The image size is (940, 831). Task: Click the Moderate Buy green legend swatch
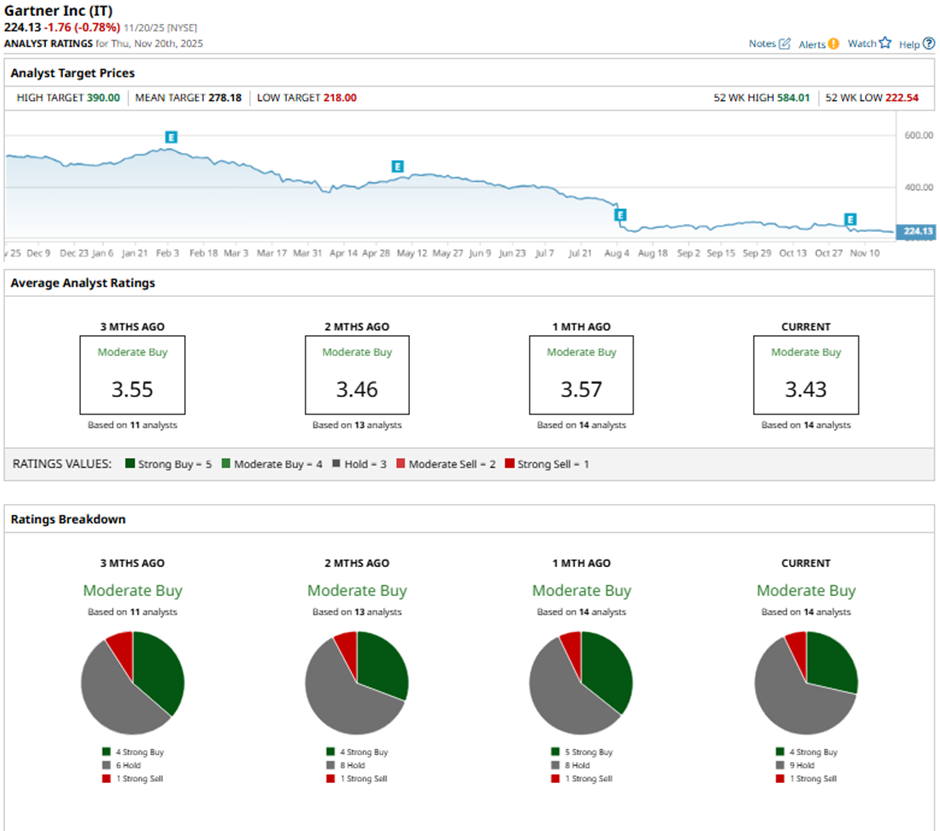226,463
